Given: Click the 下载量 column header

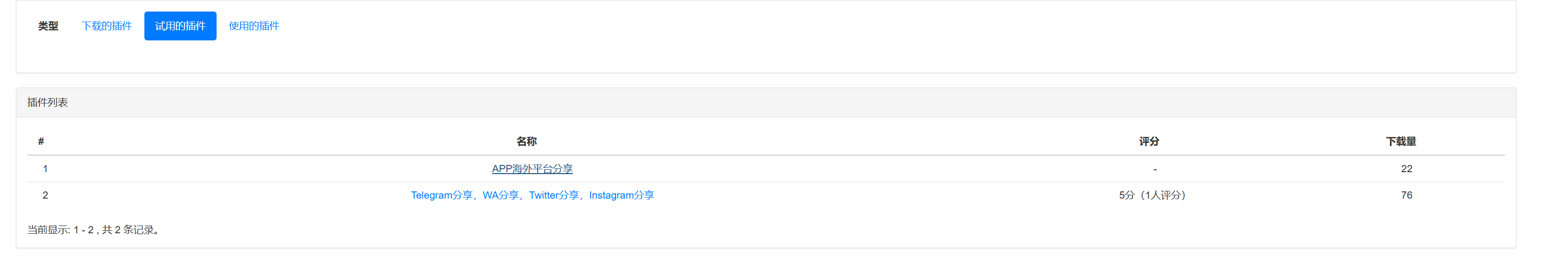Looking at the screenshot, I should click(1401, 141).
